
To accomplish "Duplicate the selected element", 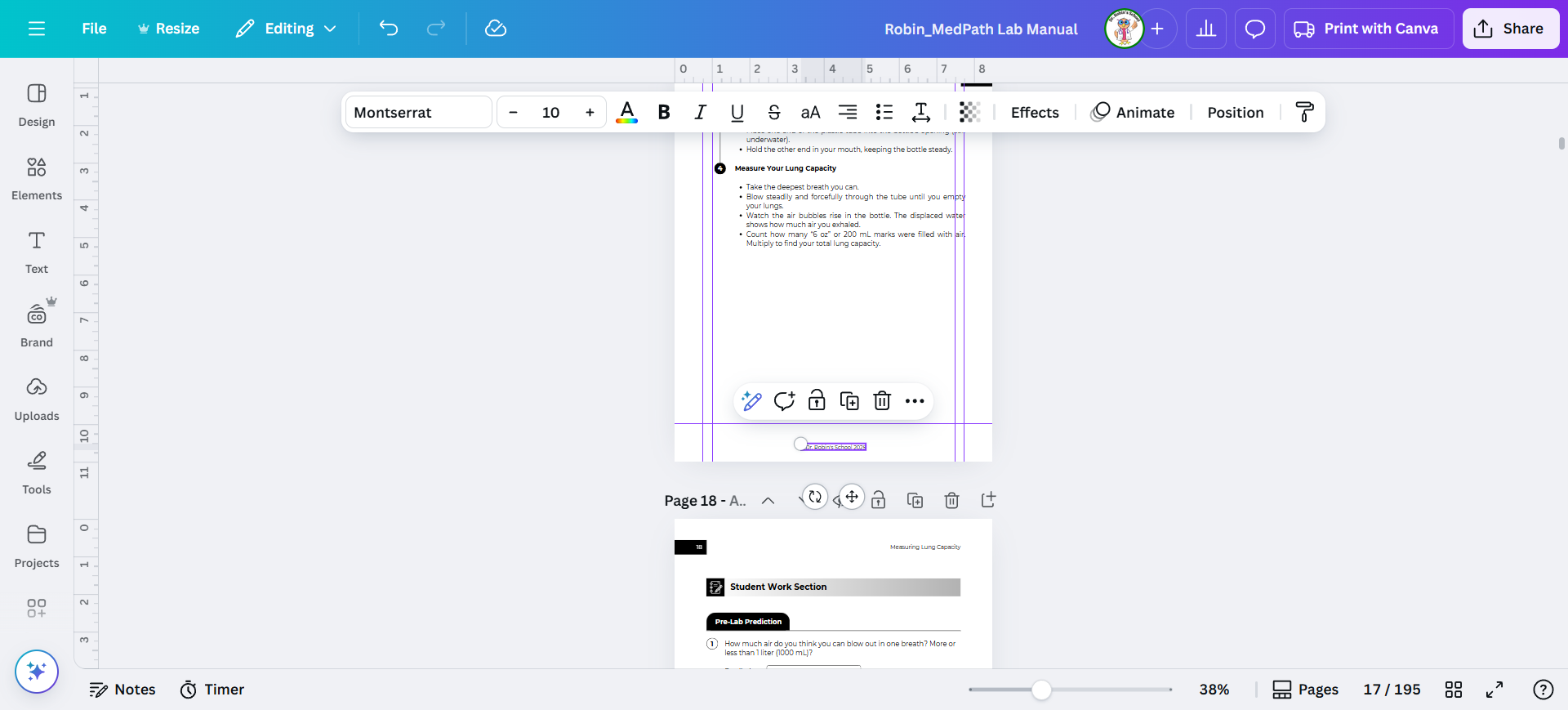I will click(x=849, y=401).
